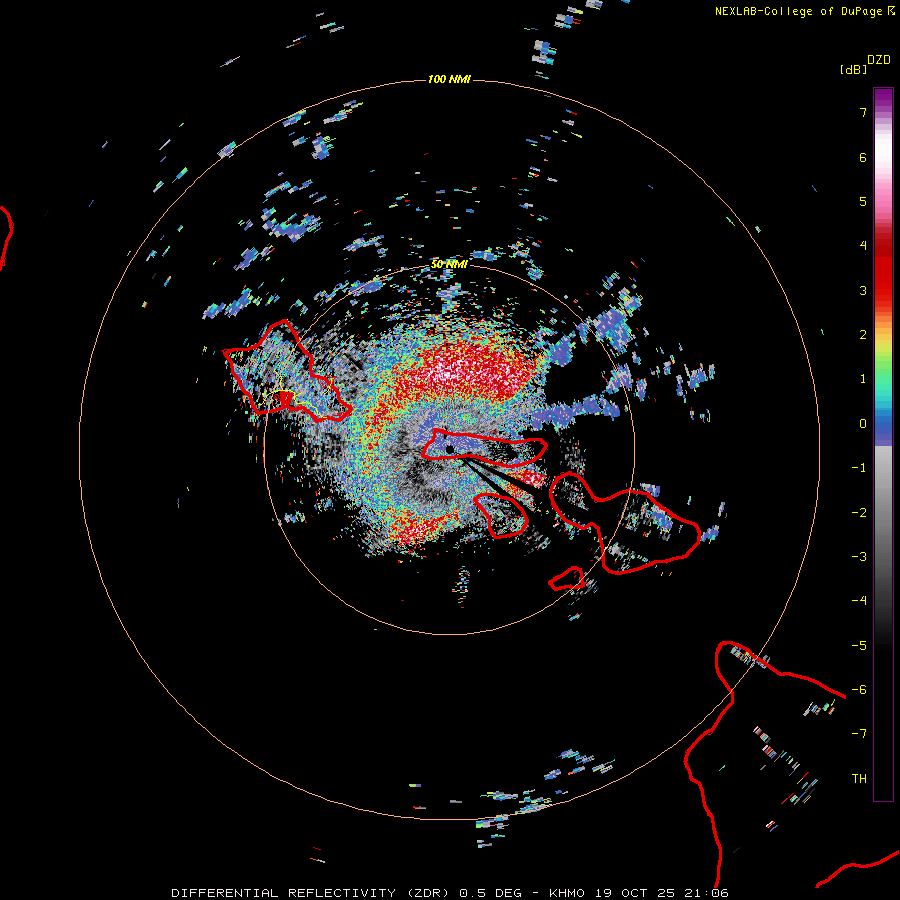The height and width of the screenshot is (900, 900).
Task: Click the 6 value on the color scale
Action: [863, 157]
